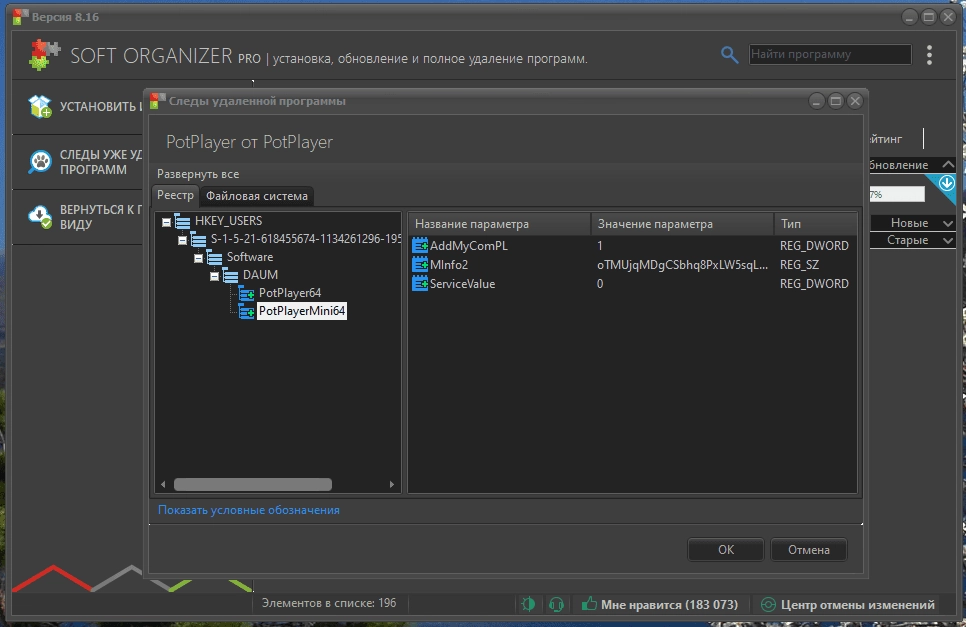
Task: Click Развернуть все link
Action: (x=198, y=174)
